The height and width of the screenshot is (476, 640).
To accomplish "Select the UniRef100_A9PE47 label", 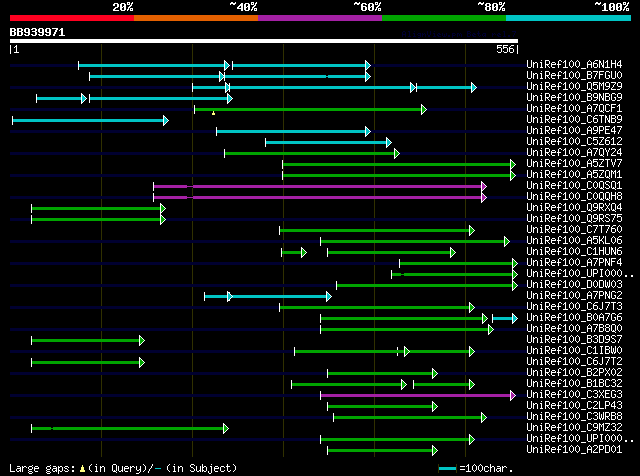I will [x=574, y=130].
